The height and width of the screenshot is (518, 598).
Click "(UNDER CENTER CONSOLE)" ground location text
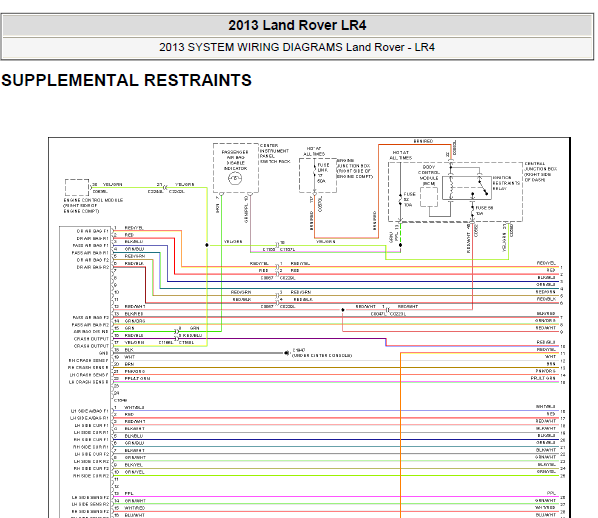click(322, 356)
